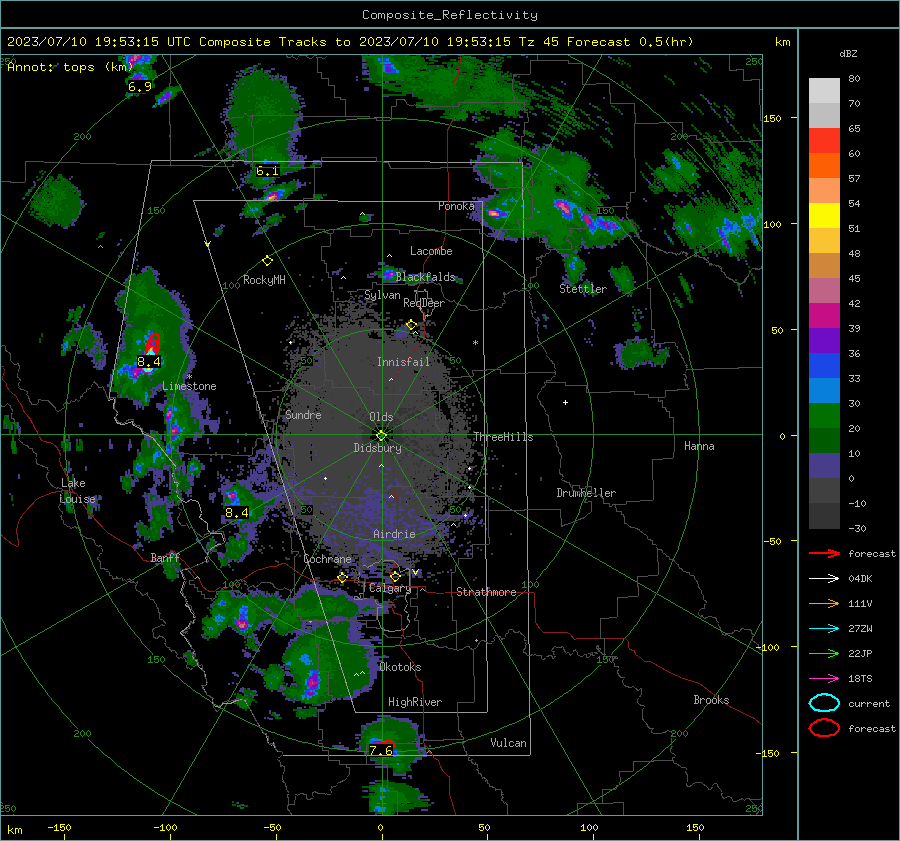Click yellow diamond marker directly above Calgary label
This screenshot has height=841, width=900.
(x=395, y=577)
